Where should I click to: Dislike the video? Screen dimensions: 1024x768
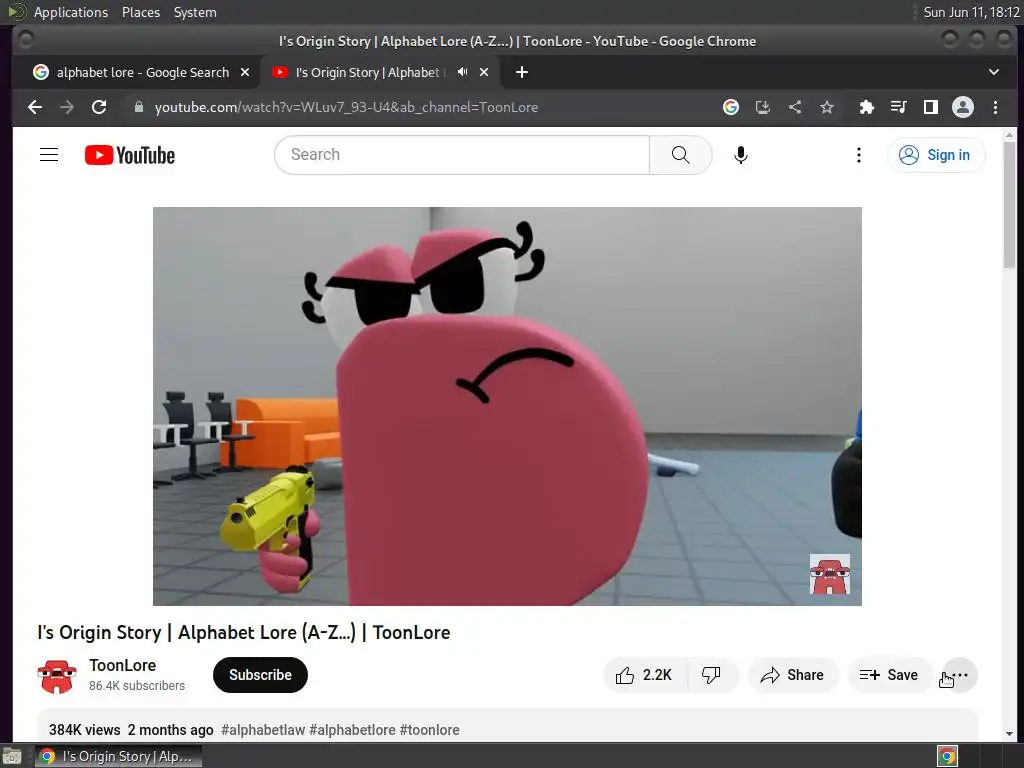click(712, 675)
